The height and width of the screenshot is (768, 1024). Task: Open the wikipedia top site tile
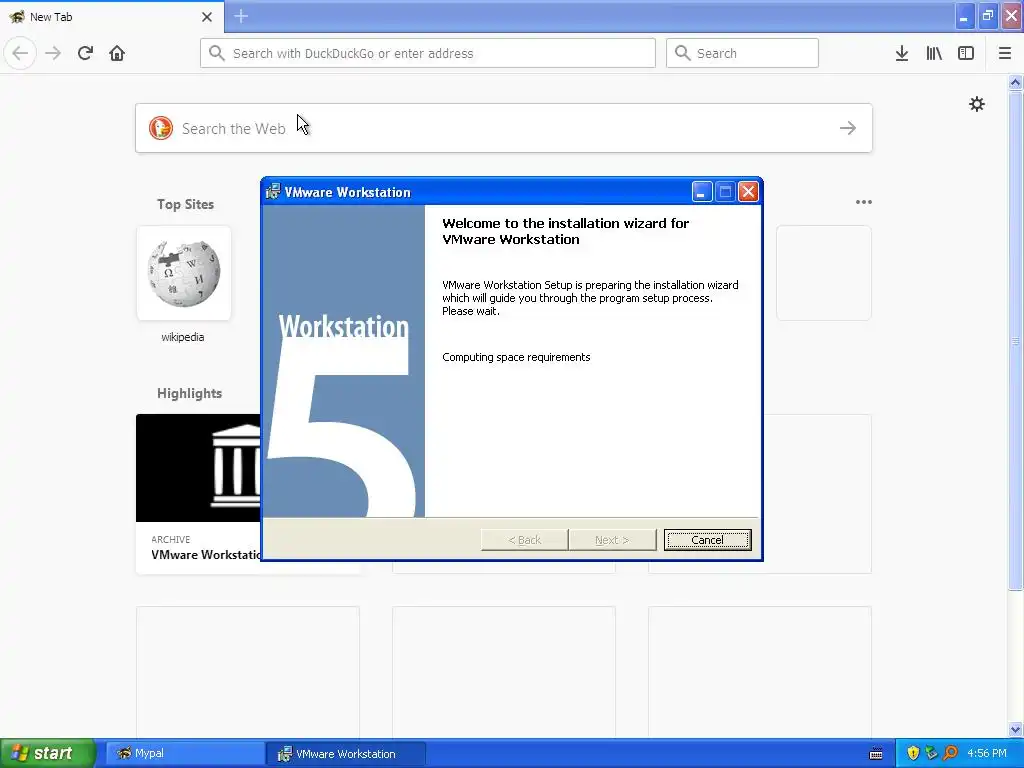(x=184, y=273)
